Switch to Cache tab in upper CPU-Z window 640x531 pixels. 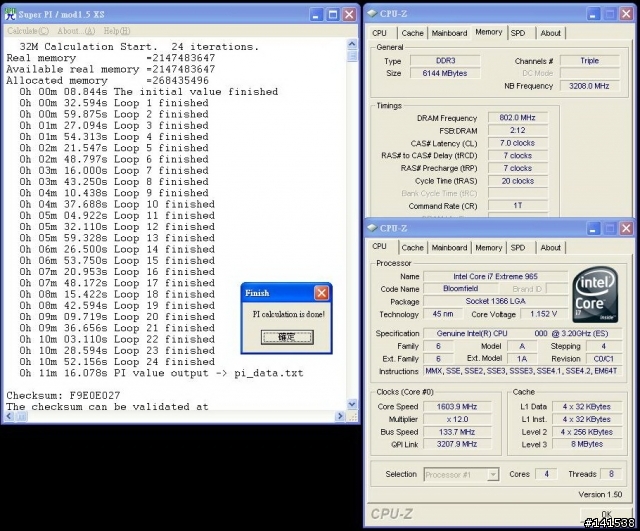tap(412, 33)
